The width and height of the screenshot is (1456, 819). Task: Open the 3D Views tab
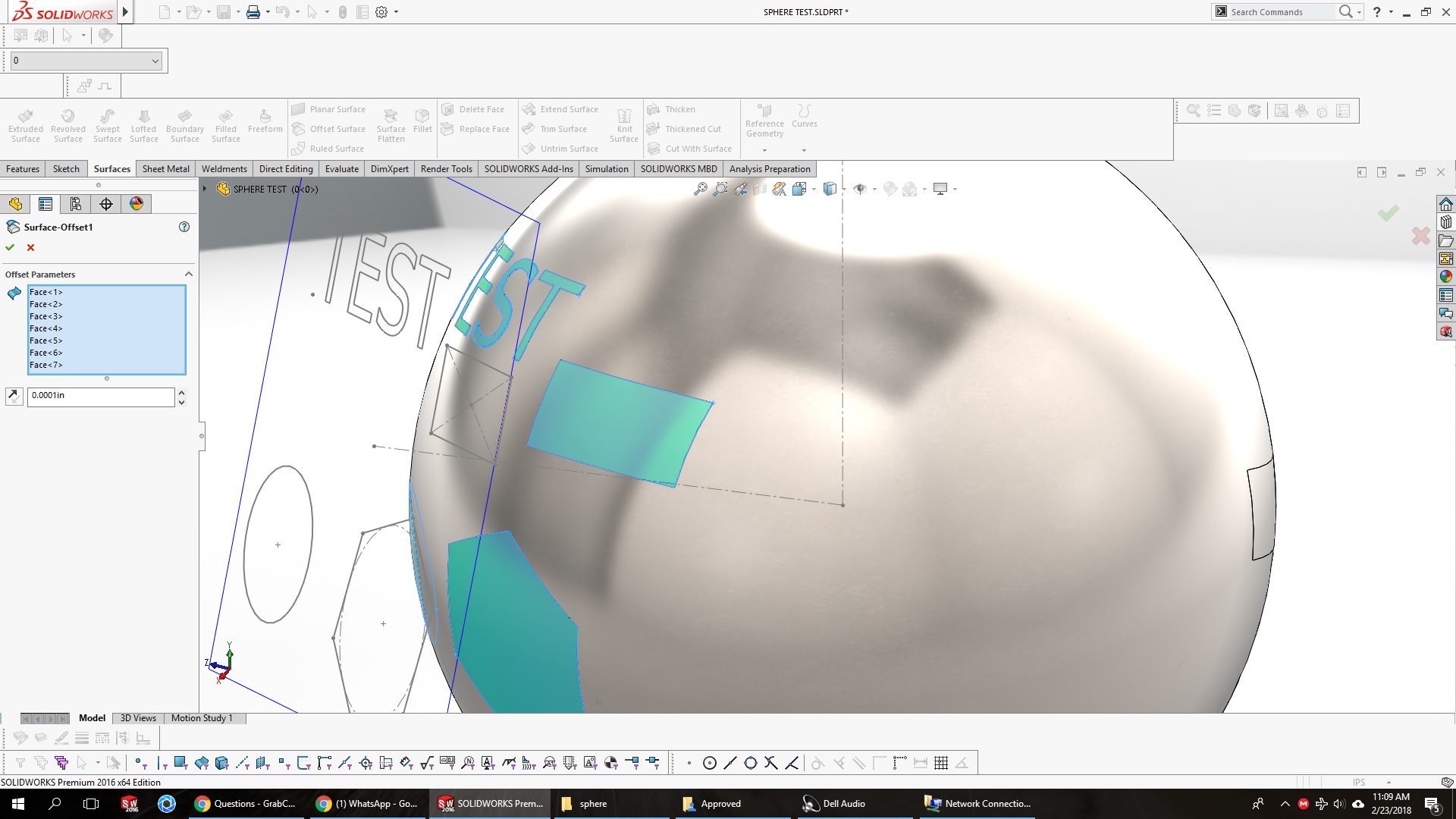pos(138,718)
